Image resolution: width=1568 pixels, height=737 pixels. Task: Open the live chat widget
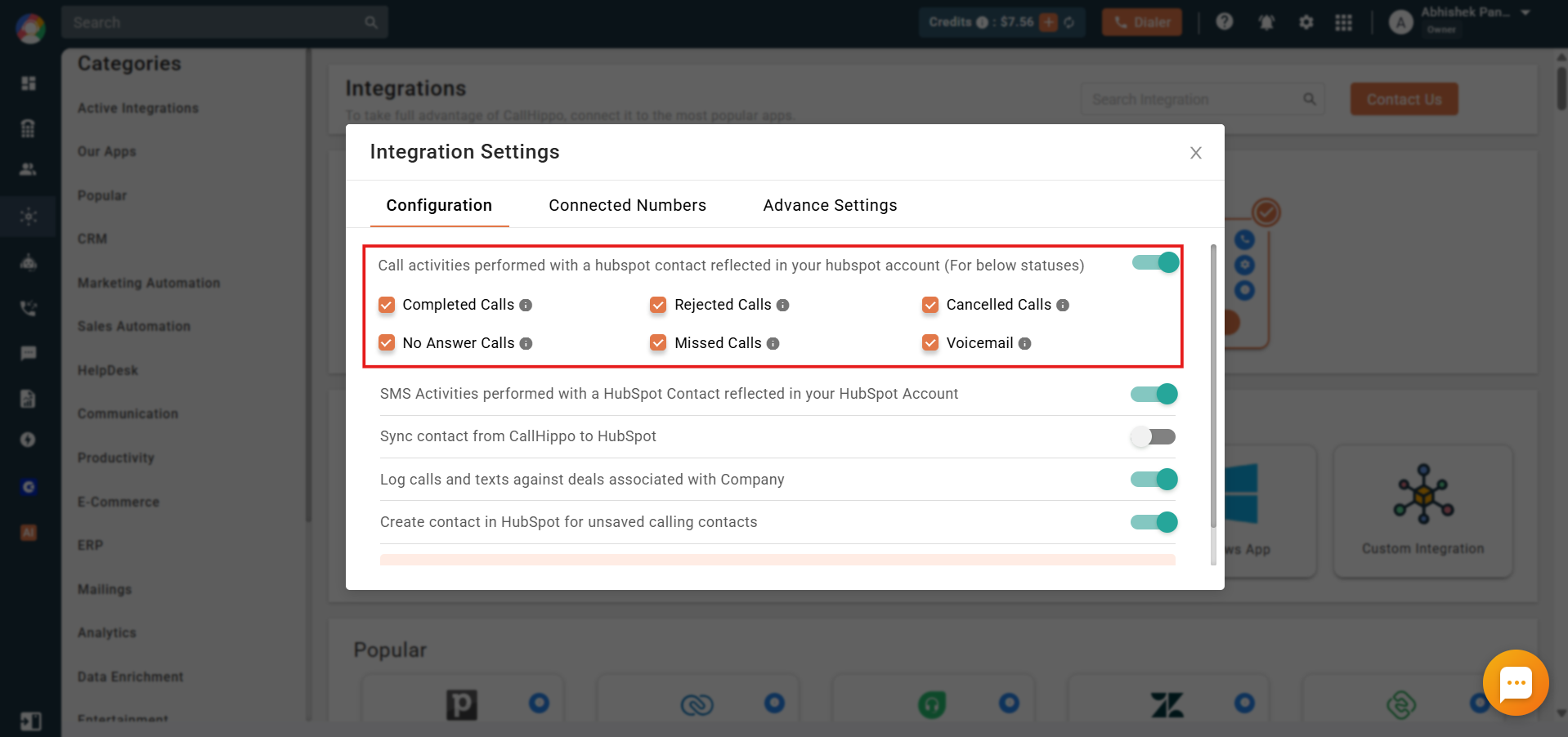[1516, 683]
